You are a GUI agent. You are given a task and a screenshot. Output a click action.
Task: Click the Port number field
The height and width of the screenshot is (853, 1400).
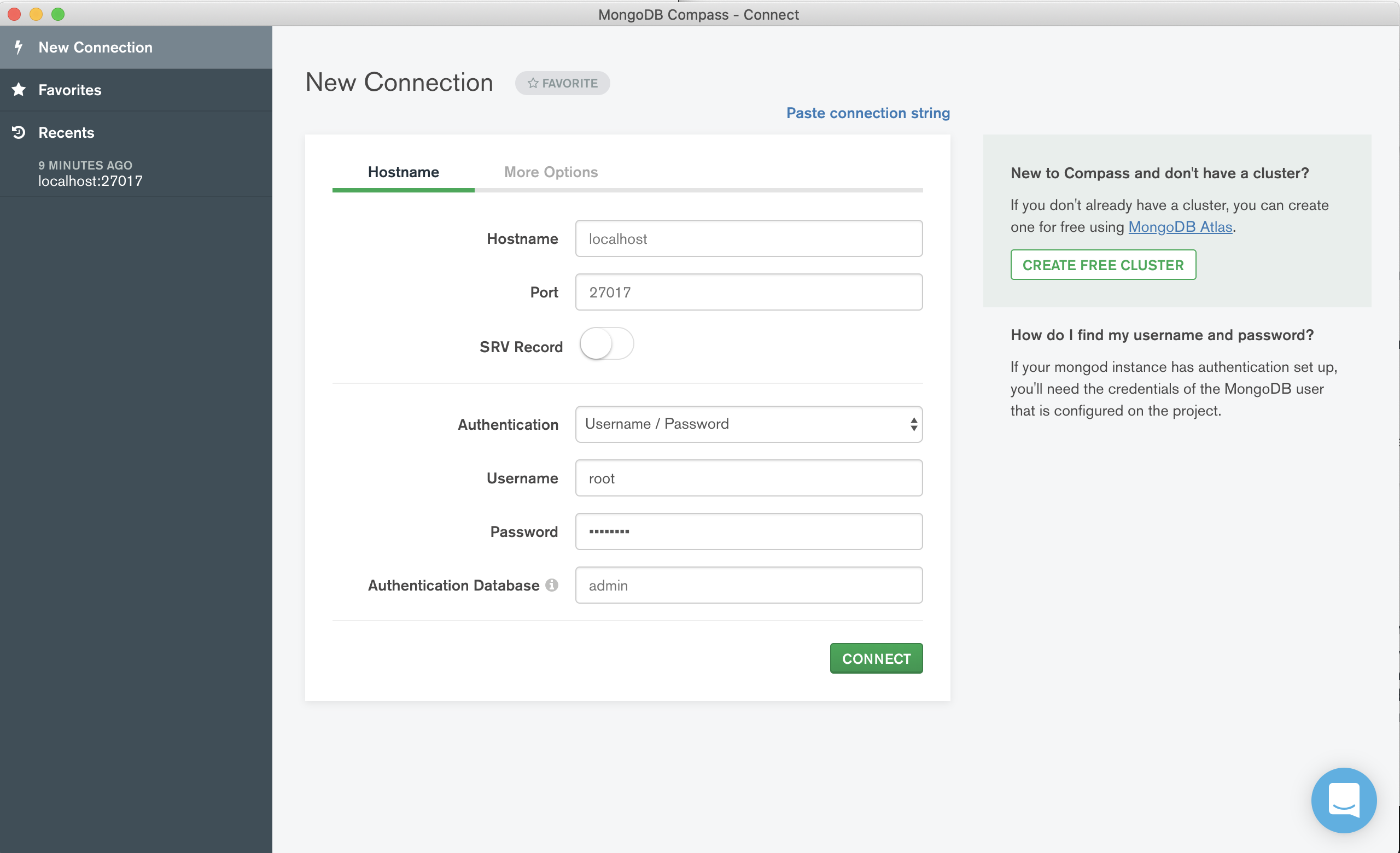(x=748, y=293)
